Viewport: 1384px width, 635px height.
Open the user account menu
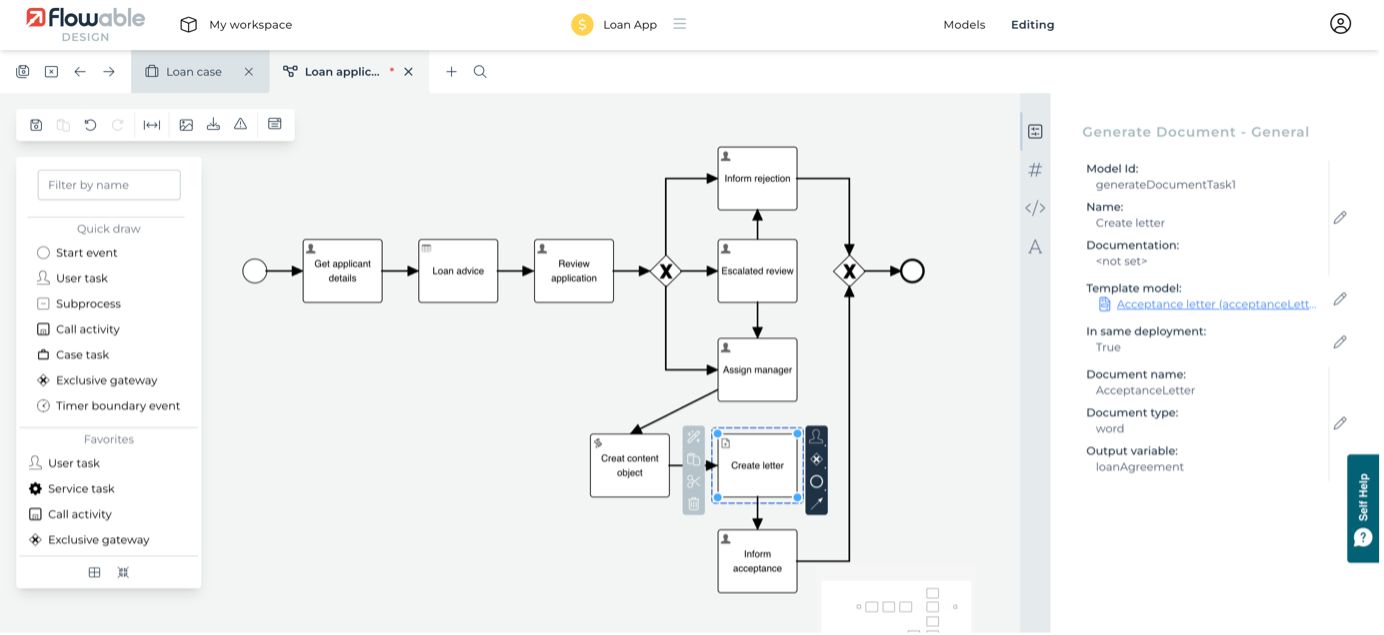1340,24
